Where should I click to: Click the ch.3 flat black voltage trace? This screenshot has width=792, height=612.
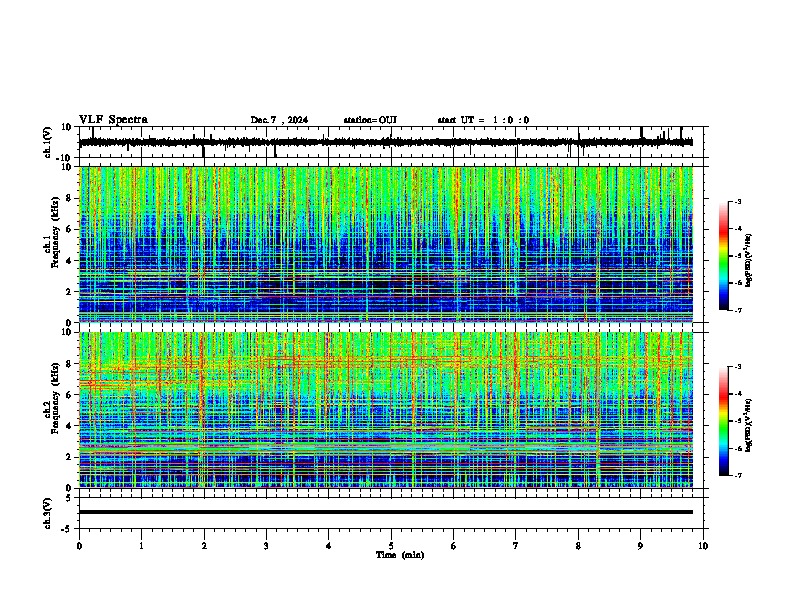386,512
